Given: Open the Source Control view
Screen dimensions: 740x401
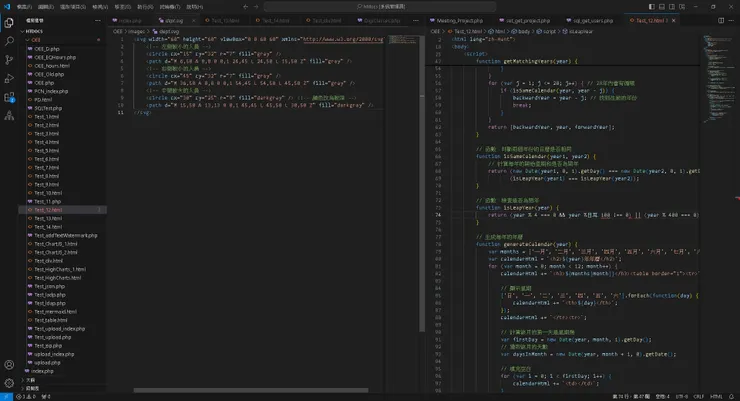Looking at the screenshot, I should tap(10, 61).
